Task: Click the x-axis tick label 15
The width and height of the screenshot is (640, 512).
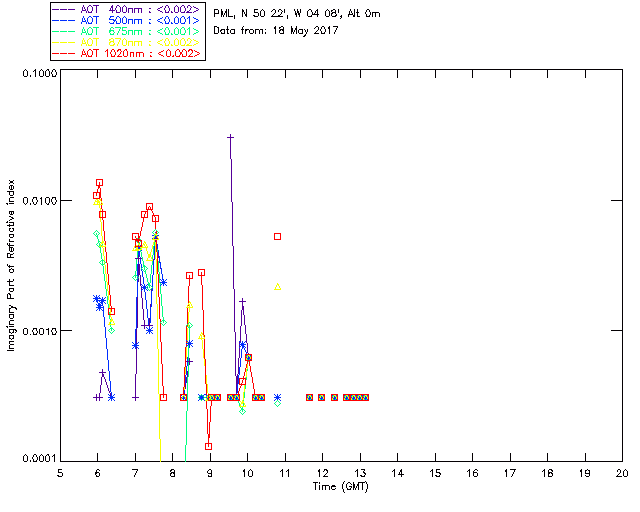Action: [434, 473]
